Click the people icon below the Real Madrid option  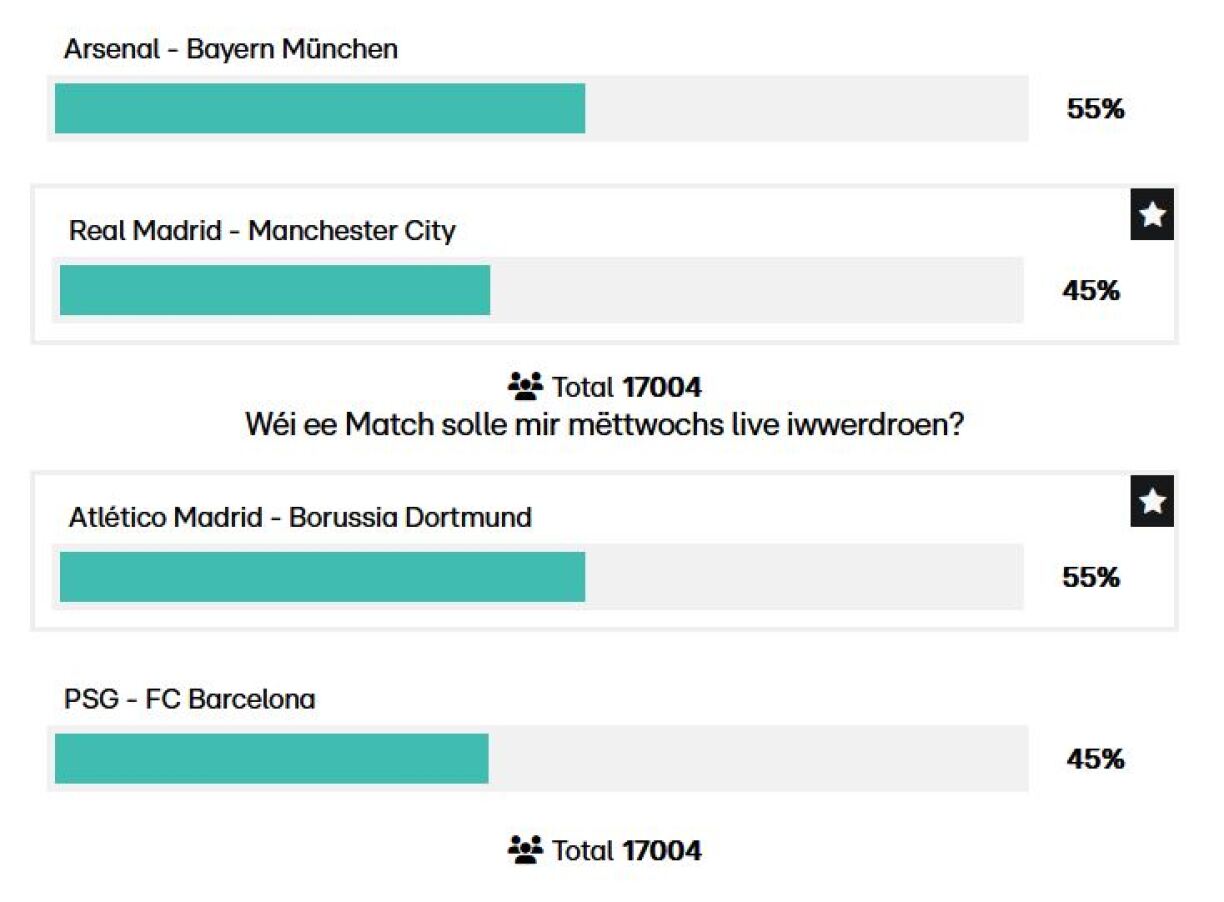coord(525,386)
